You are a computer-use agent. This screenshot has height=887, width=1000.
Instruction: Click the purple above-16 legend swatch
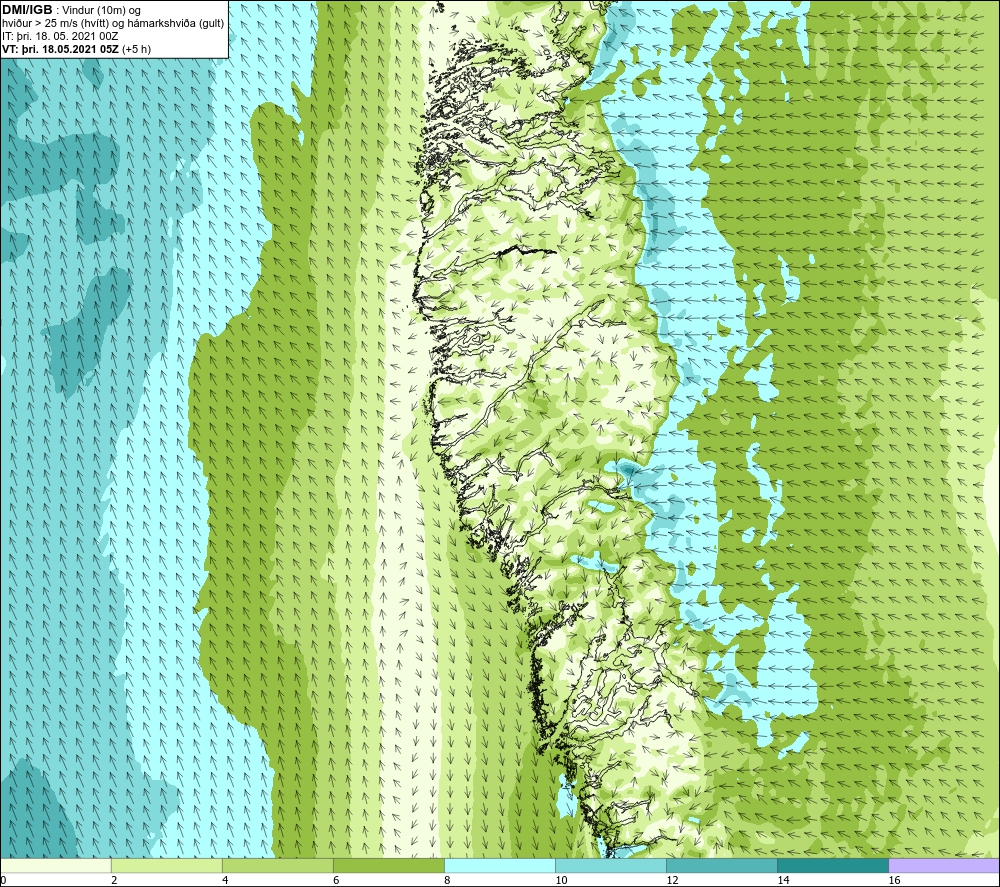tap(944, 866)
